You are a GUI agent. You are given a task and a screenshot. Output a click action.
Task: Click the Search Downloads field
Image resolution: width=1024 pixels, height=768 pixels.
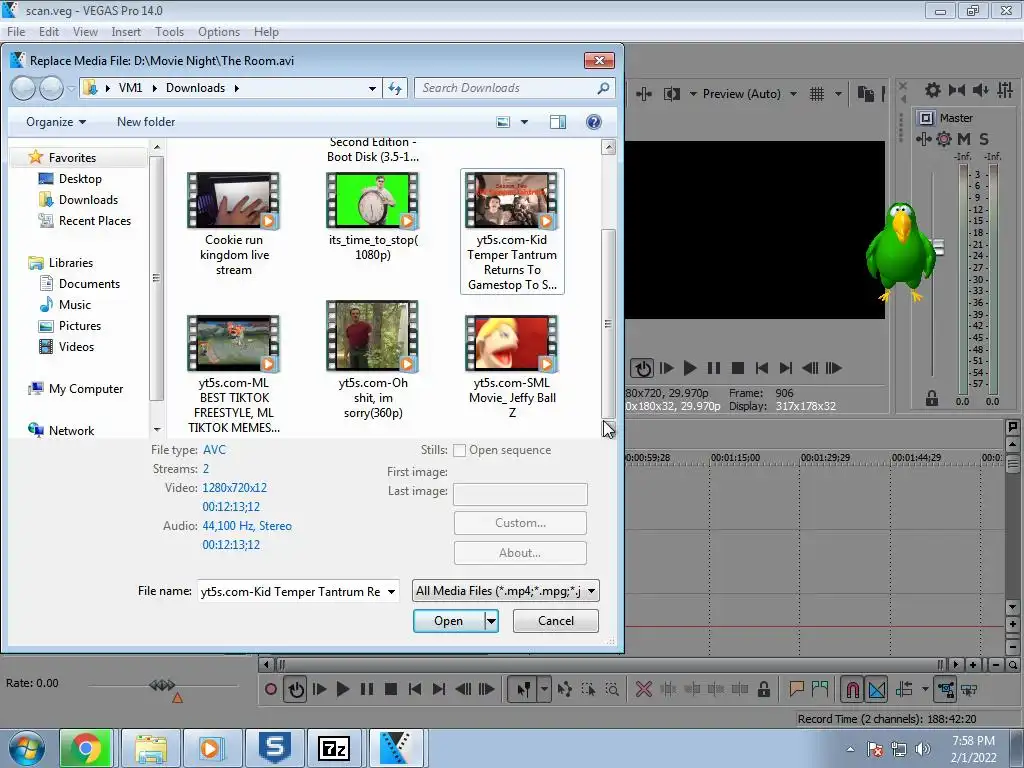click(x=514, y=88)
